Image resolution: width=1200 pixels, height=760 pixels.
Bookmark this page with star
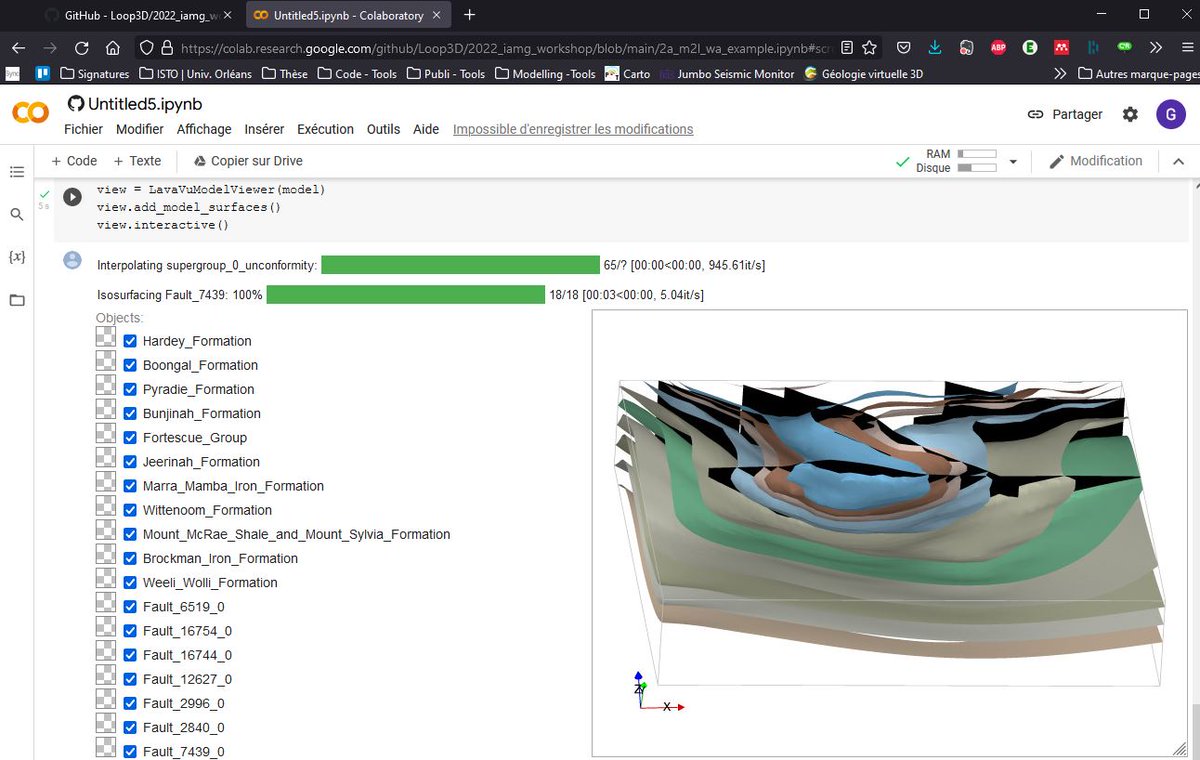pos(869,47)
